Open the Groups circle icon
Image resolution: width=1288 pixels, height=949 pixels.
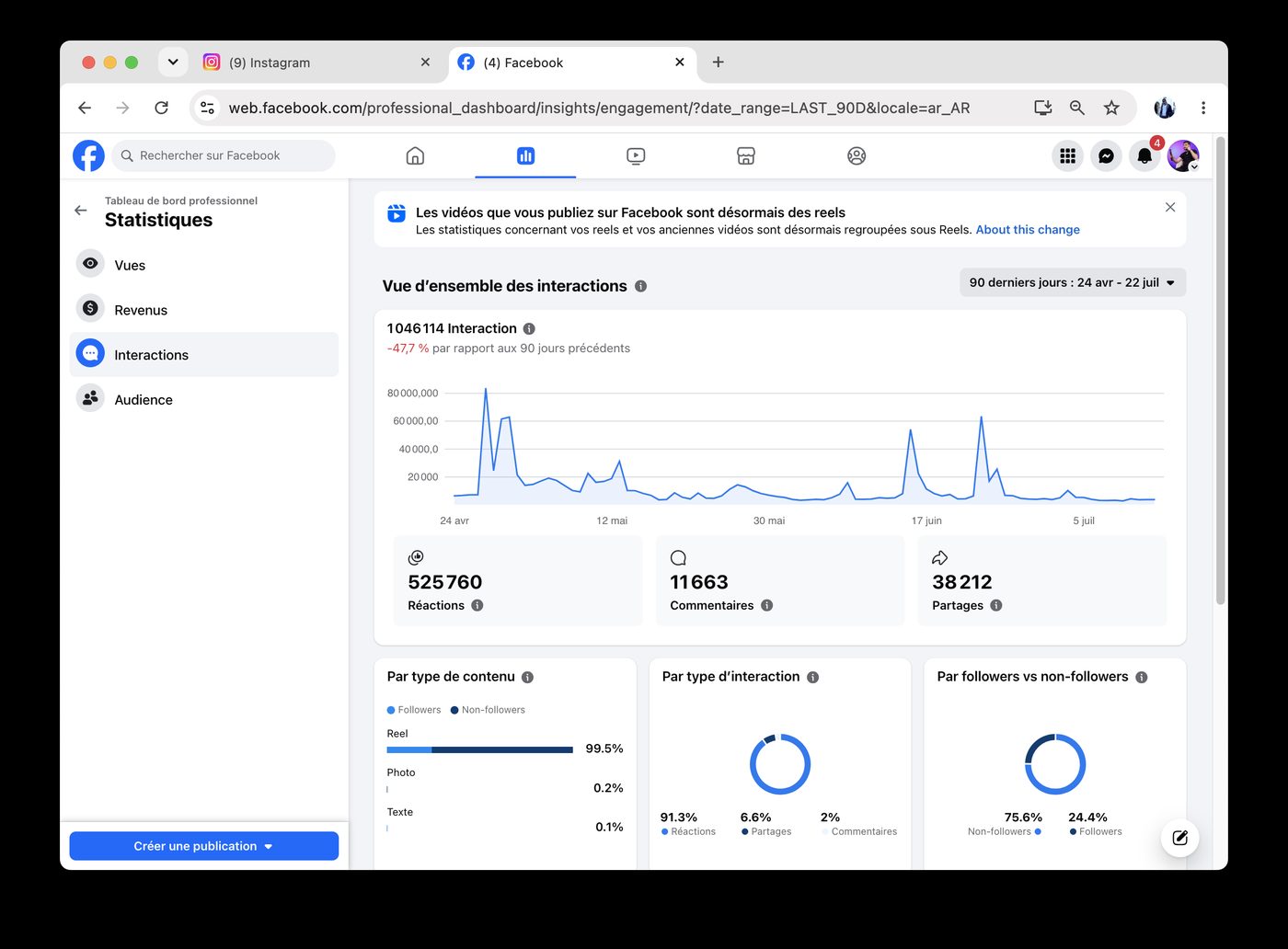[x=857, y=155]
